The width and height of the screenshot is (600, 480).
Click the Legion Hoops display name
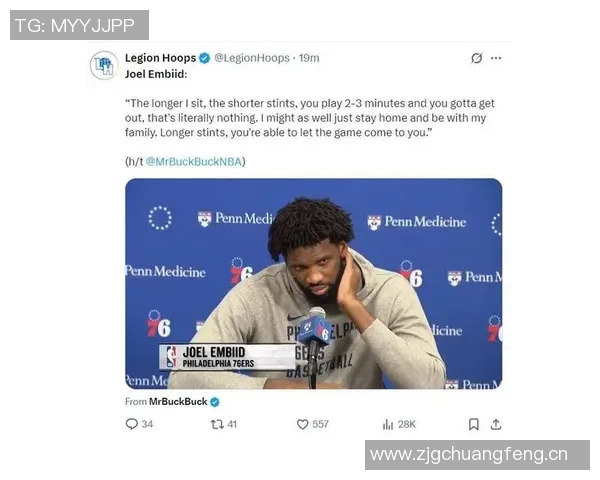coord(160,58)
